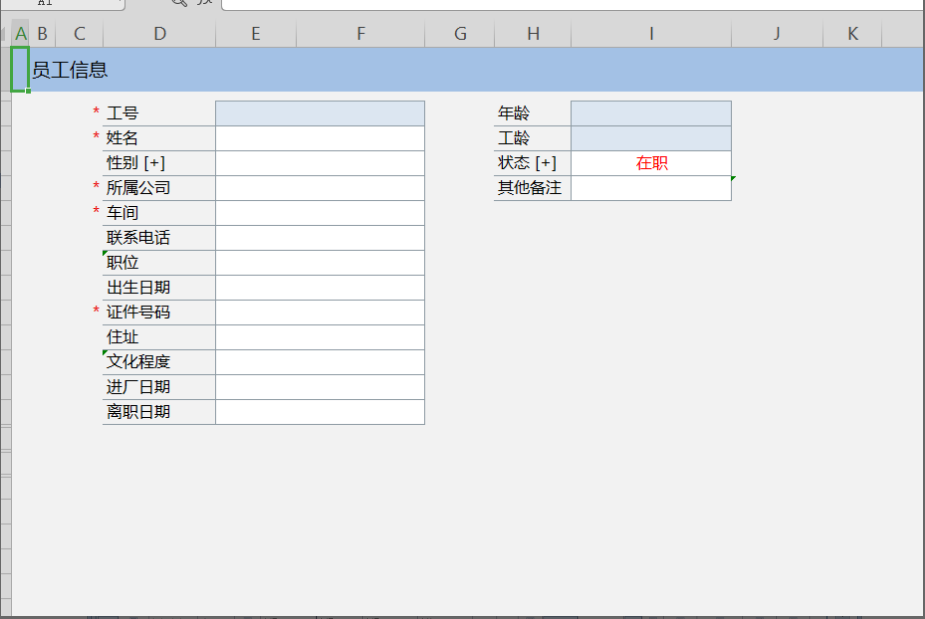Click into the formula bar input
925x619 pixels.
570,4
